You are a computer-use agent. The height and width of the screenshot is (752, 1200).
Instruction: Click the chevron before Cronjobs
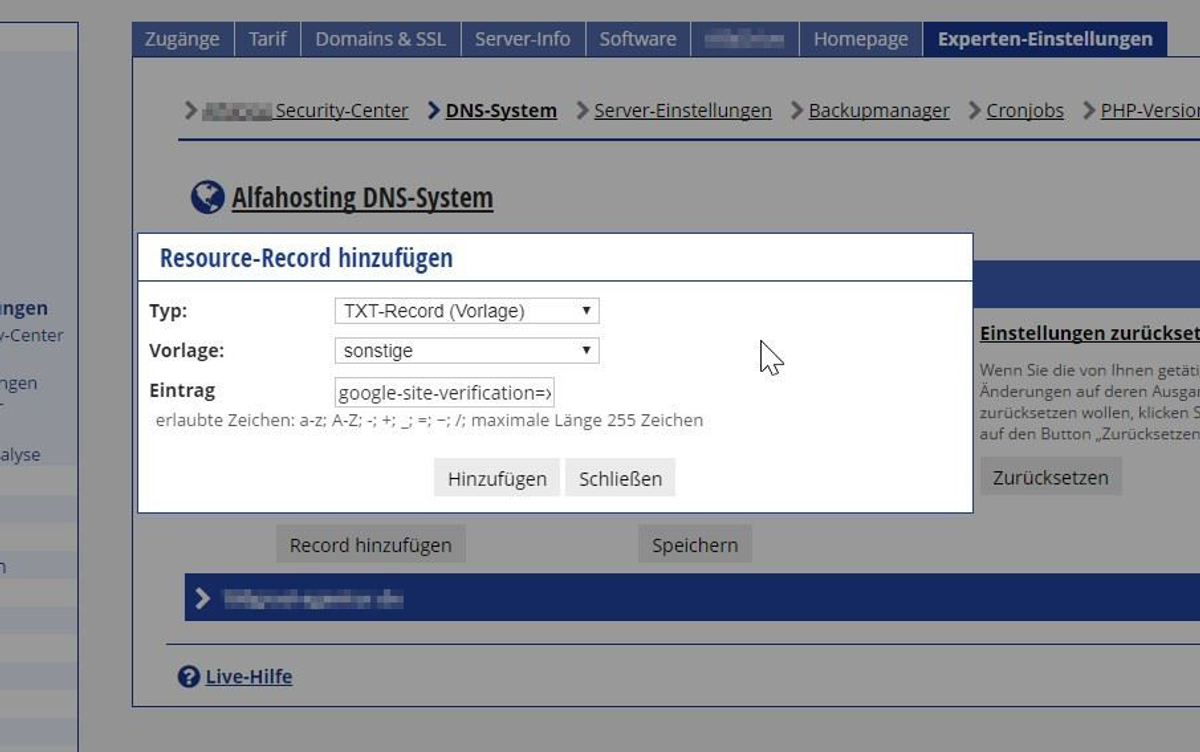975,110
